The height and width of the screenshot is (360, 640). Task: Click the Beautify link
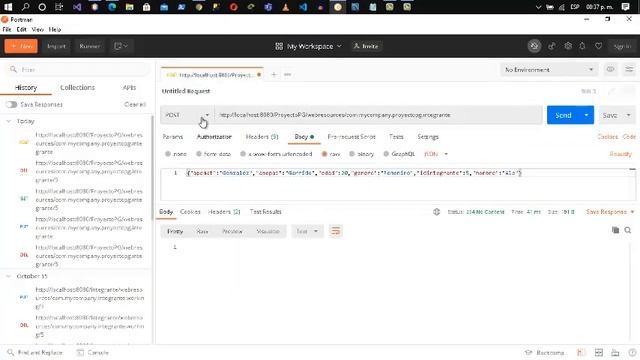pyautogui.click(x=620, y=154)
